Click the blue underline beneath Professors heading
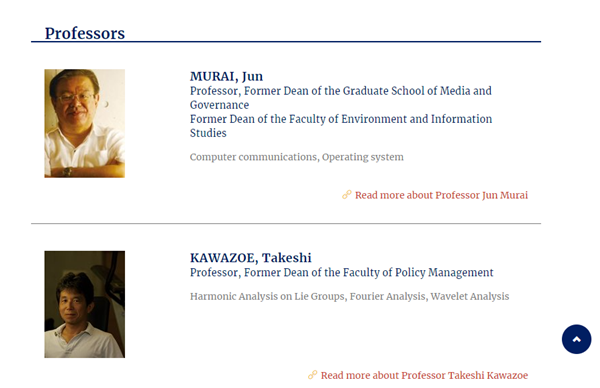This screenshot has height=388, width=600. [286, 42]
